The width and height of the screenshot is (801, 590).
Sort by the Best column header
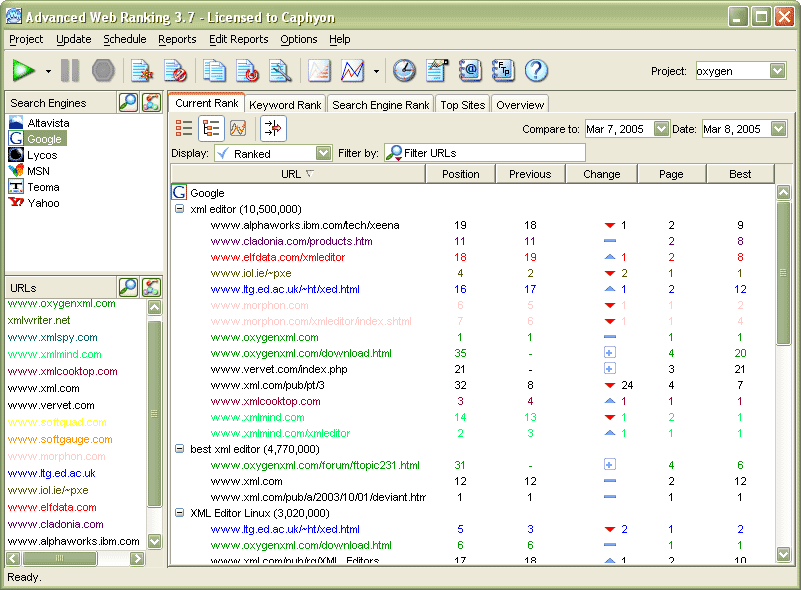tap(740, 174)
